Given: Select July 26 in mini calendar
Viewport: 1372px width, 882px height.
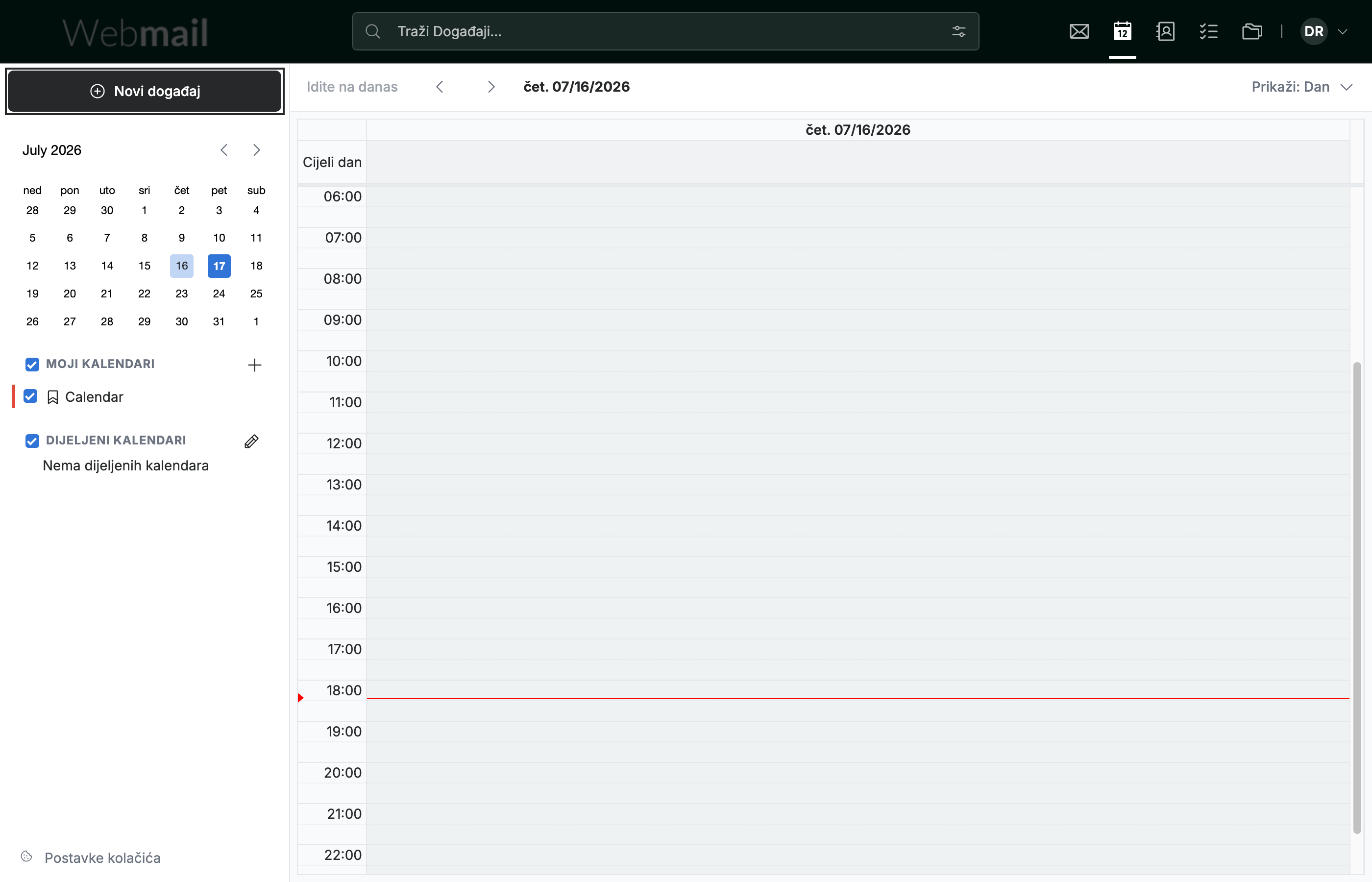Looking at the screenshot, I should (x=33, y=322).
